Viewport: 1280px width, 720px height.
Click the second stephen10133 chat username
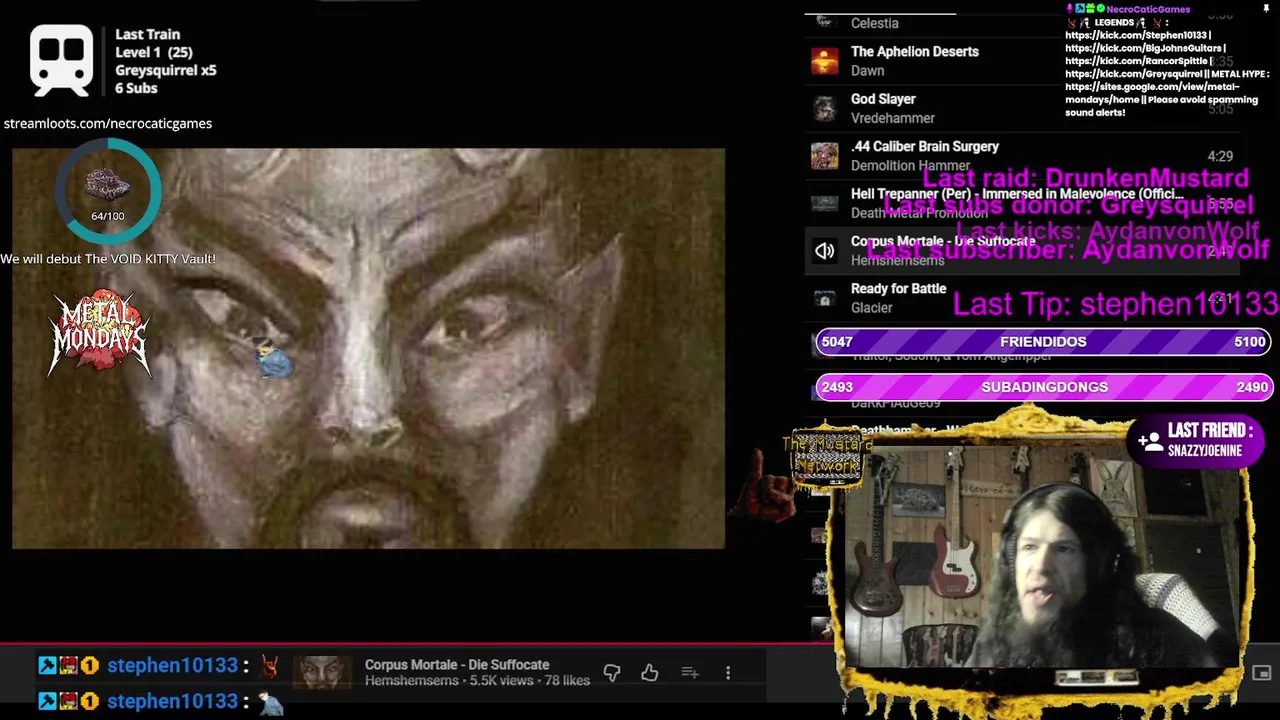[172, 702]
